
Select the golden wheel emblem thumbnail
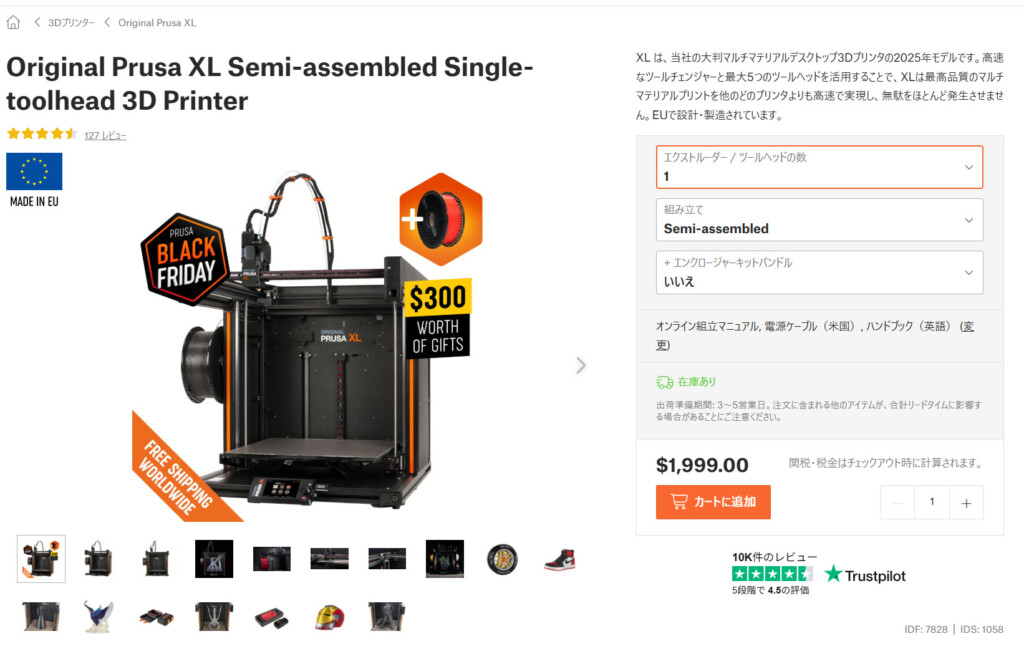pos(502,560)
